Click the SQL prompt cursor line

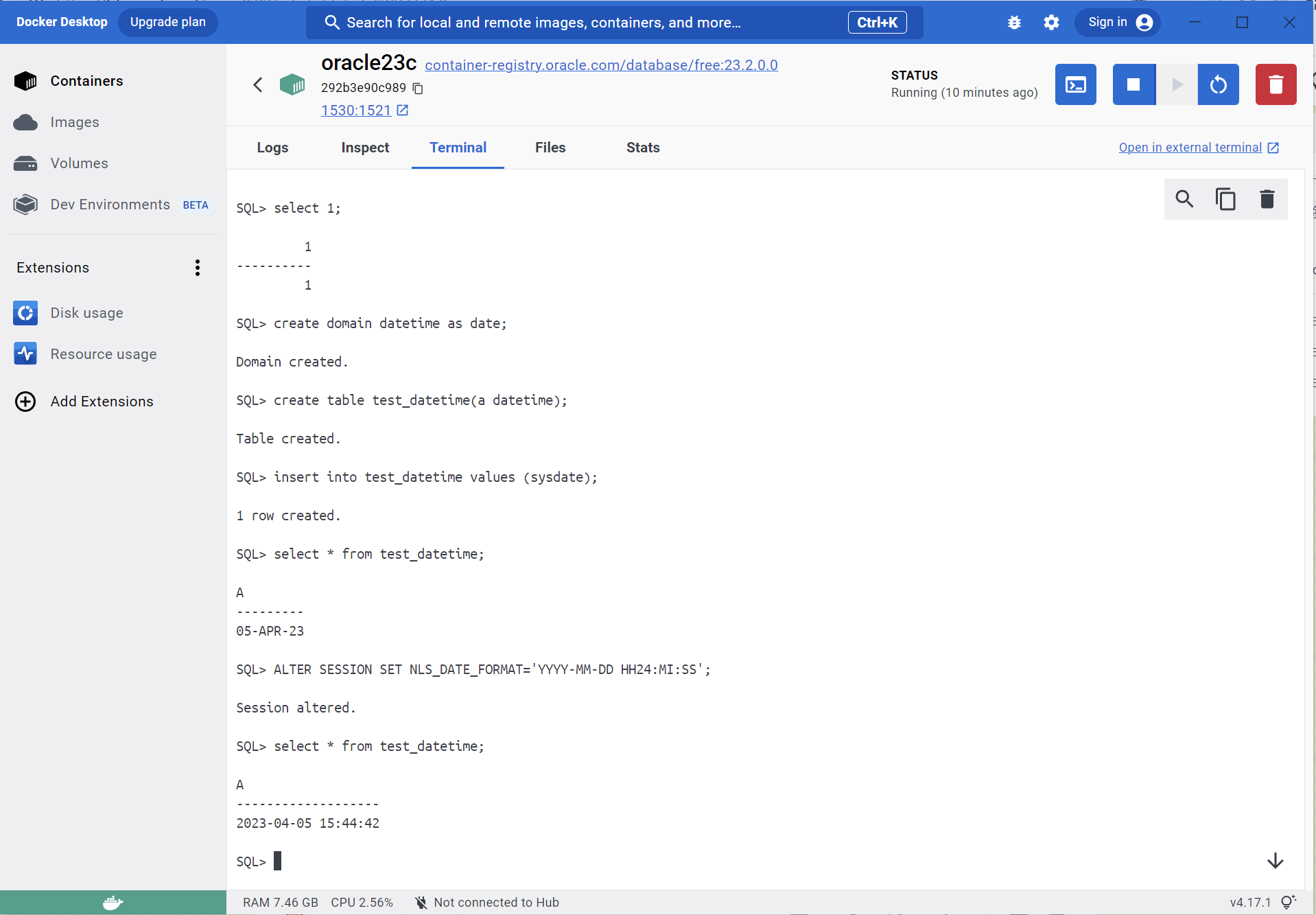[x=259, y=861]
